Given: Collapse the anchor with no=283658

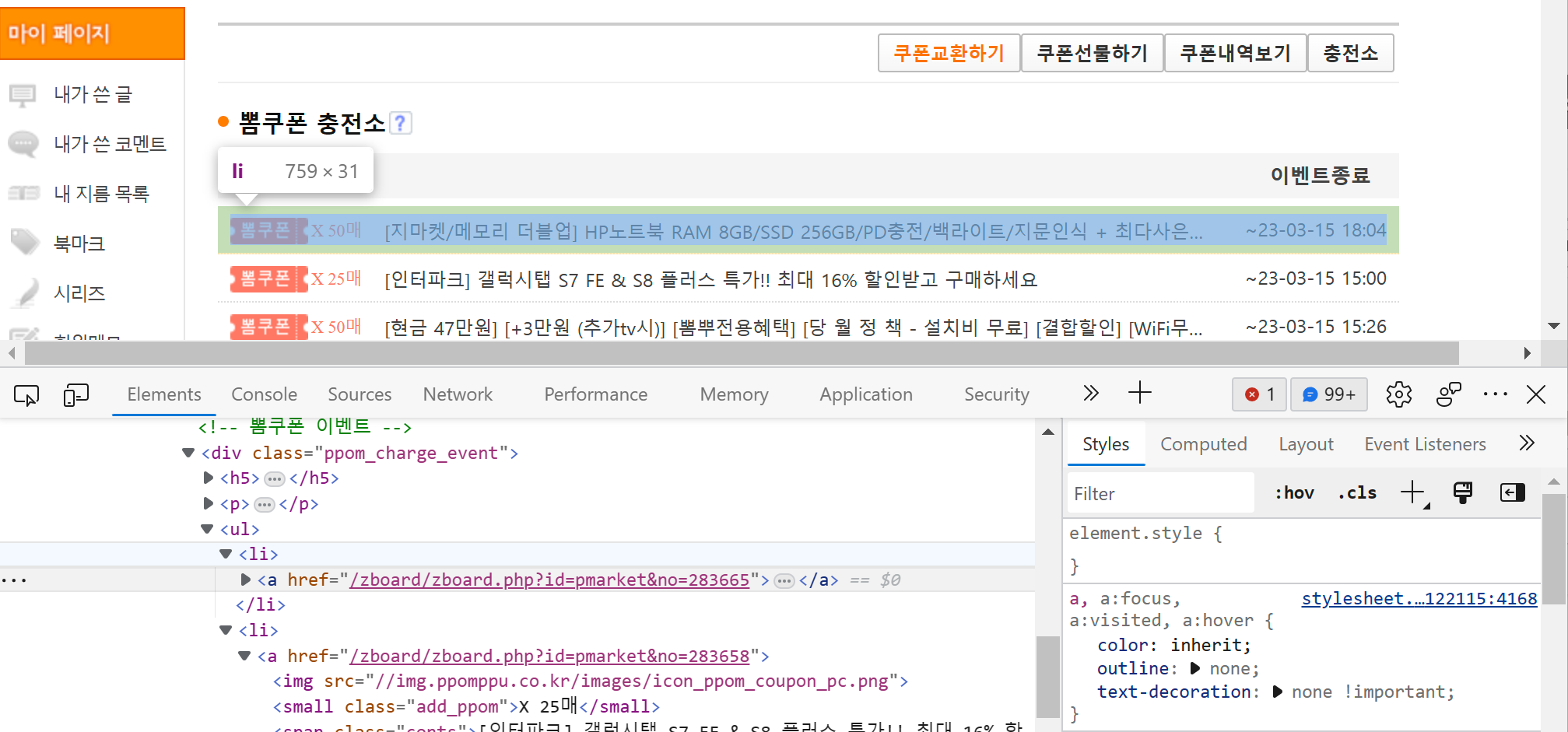Looking at the screenshot, I should coord(244,656).
